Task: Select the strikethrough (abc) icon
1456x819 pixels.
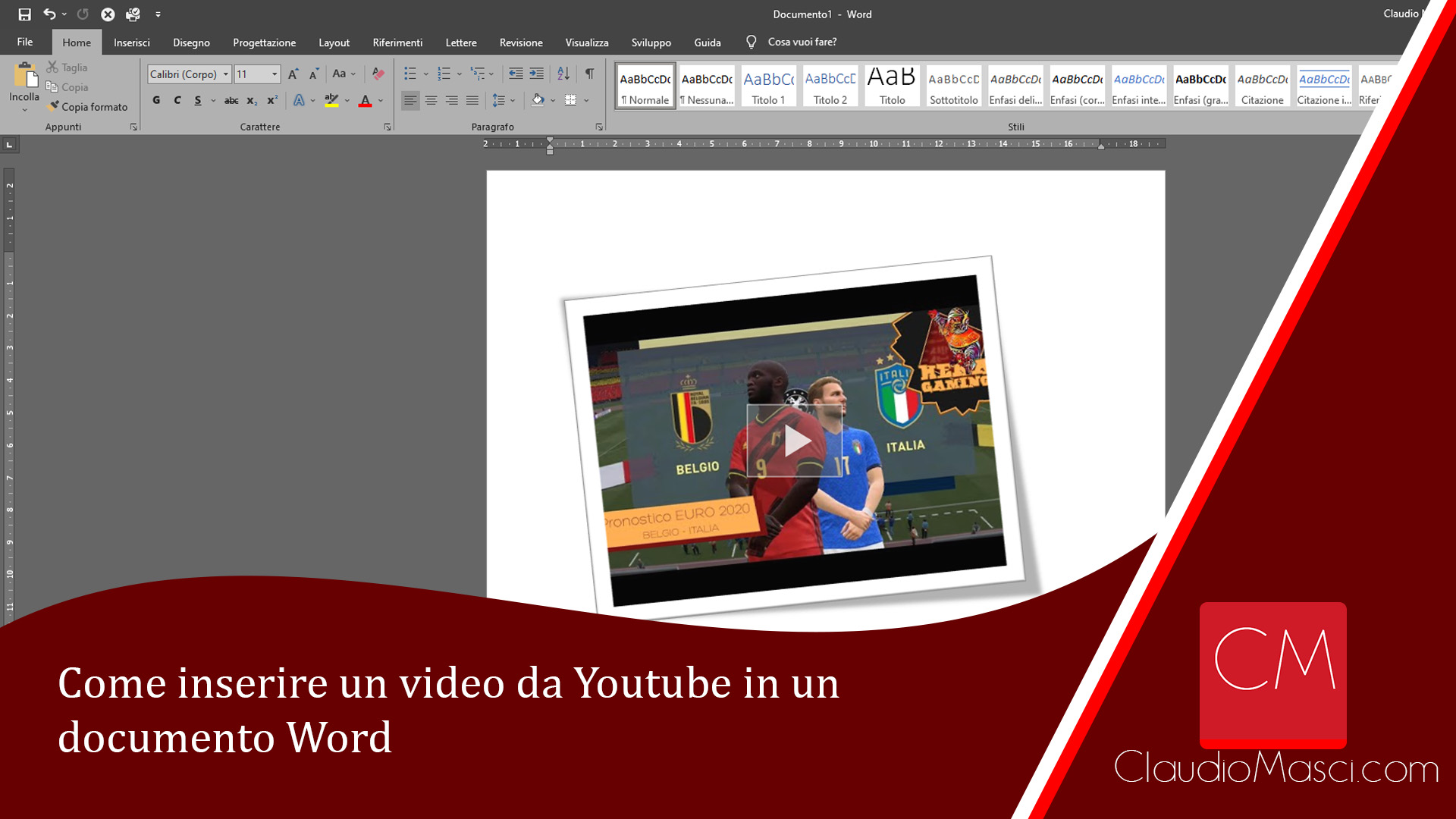Action: click(231, 99)
